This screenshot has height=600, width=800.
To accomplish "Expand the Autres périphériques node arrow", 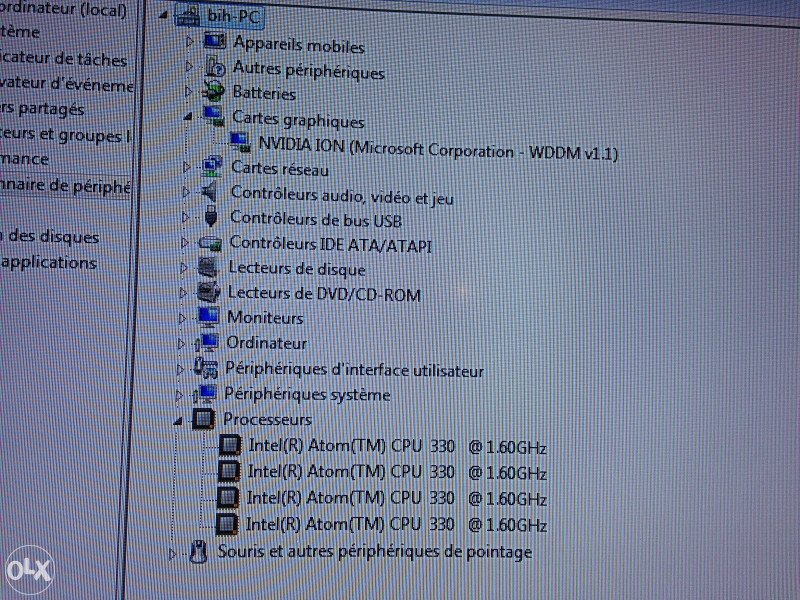I will click(x=189, y=66).
